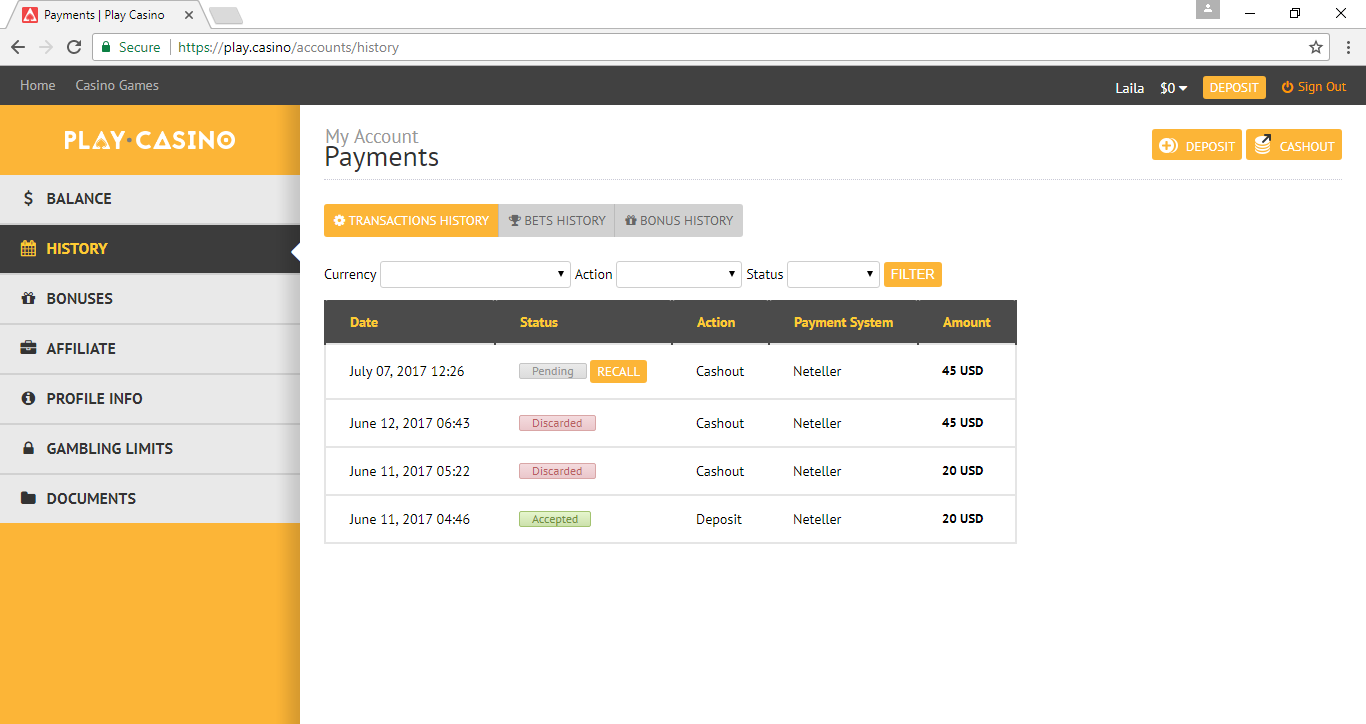Image resolution: width=1366 pixels, height=724 pixels.
Task: Click the browser forward arrow
Action: (x=46, y=47)
